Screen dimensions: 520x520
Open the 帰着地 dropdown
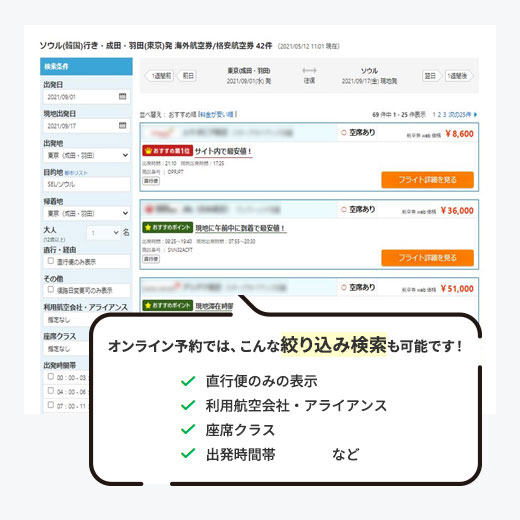pyautogui.click(x=87, y=213)
